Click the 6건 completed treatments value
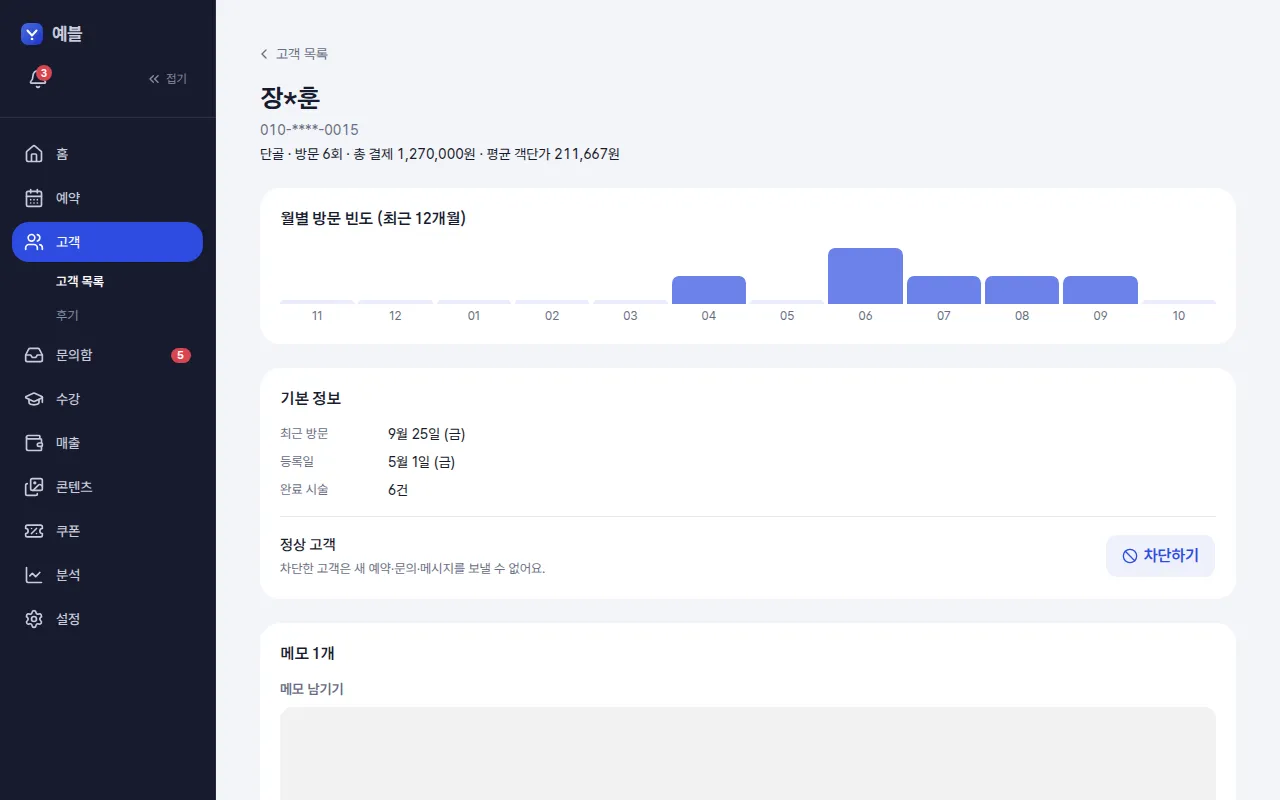This screenshot has width=1280, height=800. 398,490
